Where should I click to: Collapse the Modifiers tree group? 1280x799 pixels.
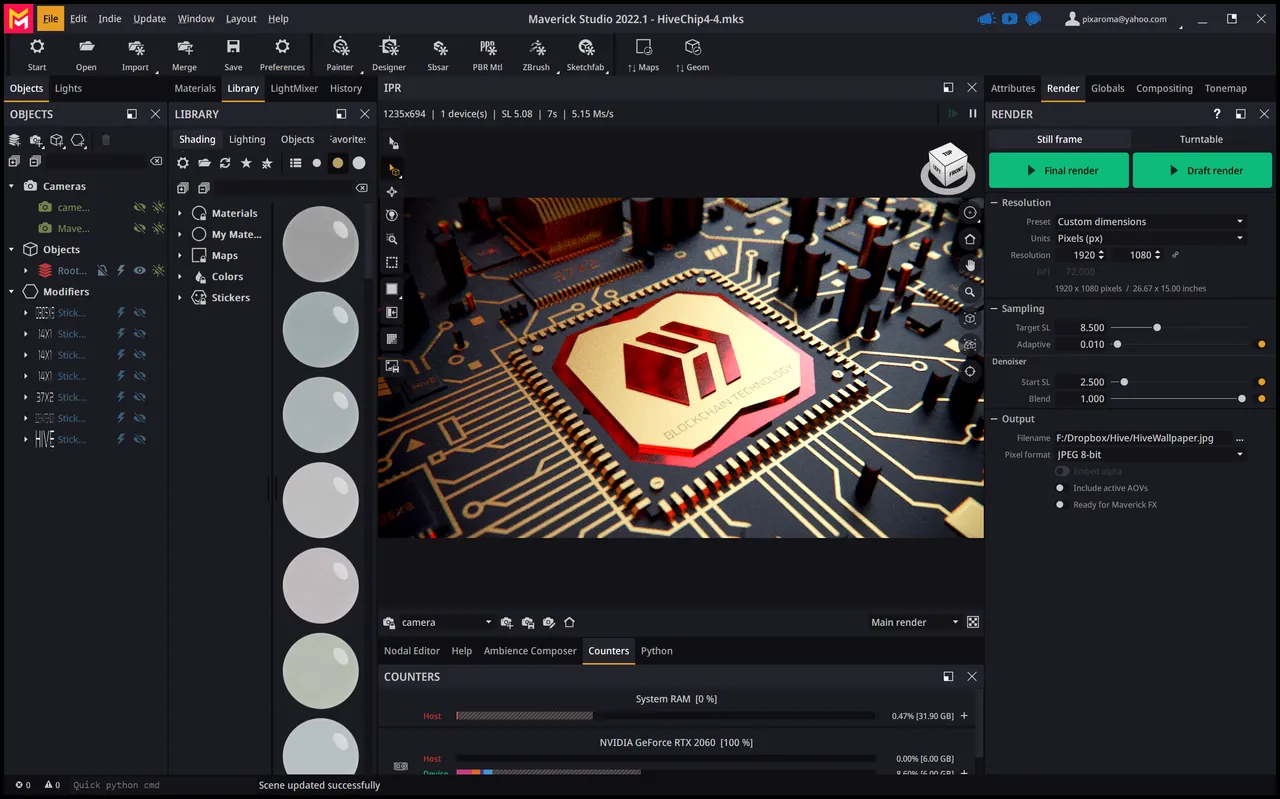[11, 292]
